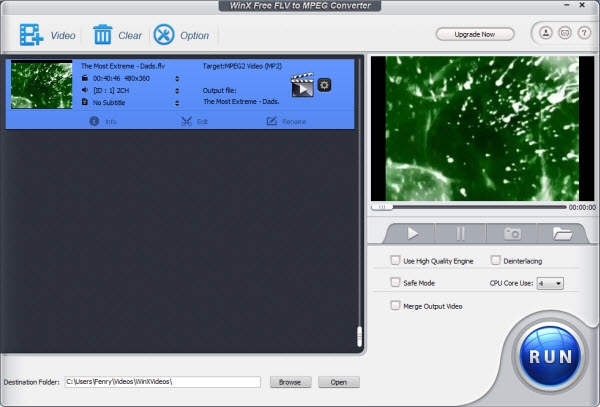Open the CPU Core Use dropdown
The width and height of the screenshot is (600, 407).
coord(550,283)
